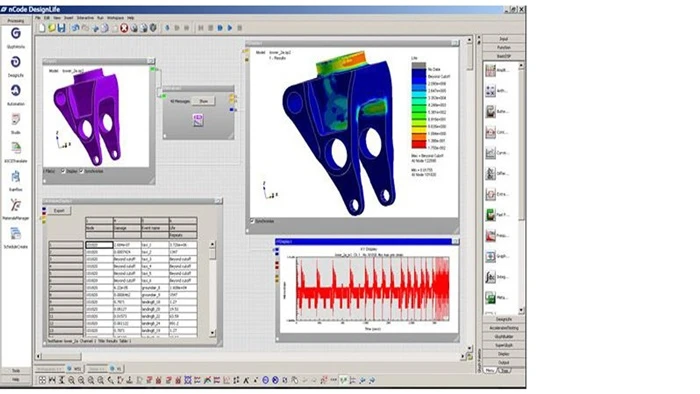Click Show button beside messages count
Screen dimensions: 700x394
tap(204, 101)
